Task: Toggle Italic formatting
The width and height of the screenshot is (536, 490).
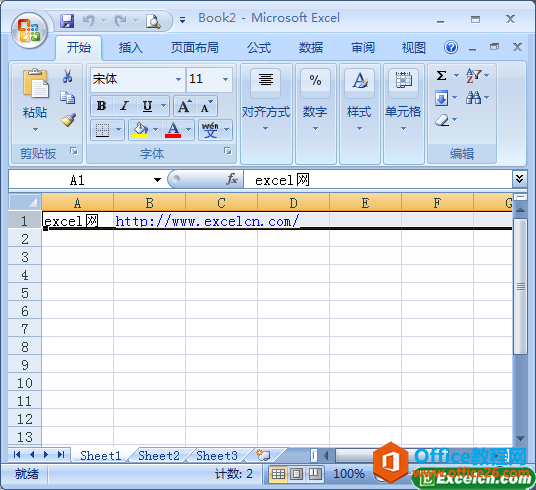Action: (x=125, y=106)
